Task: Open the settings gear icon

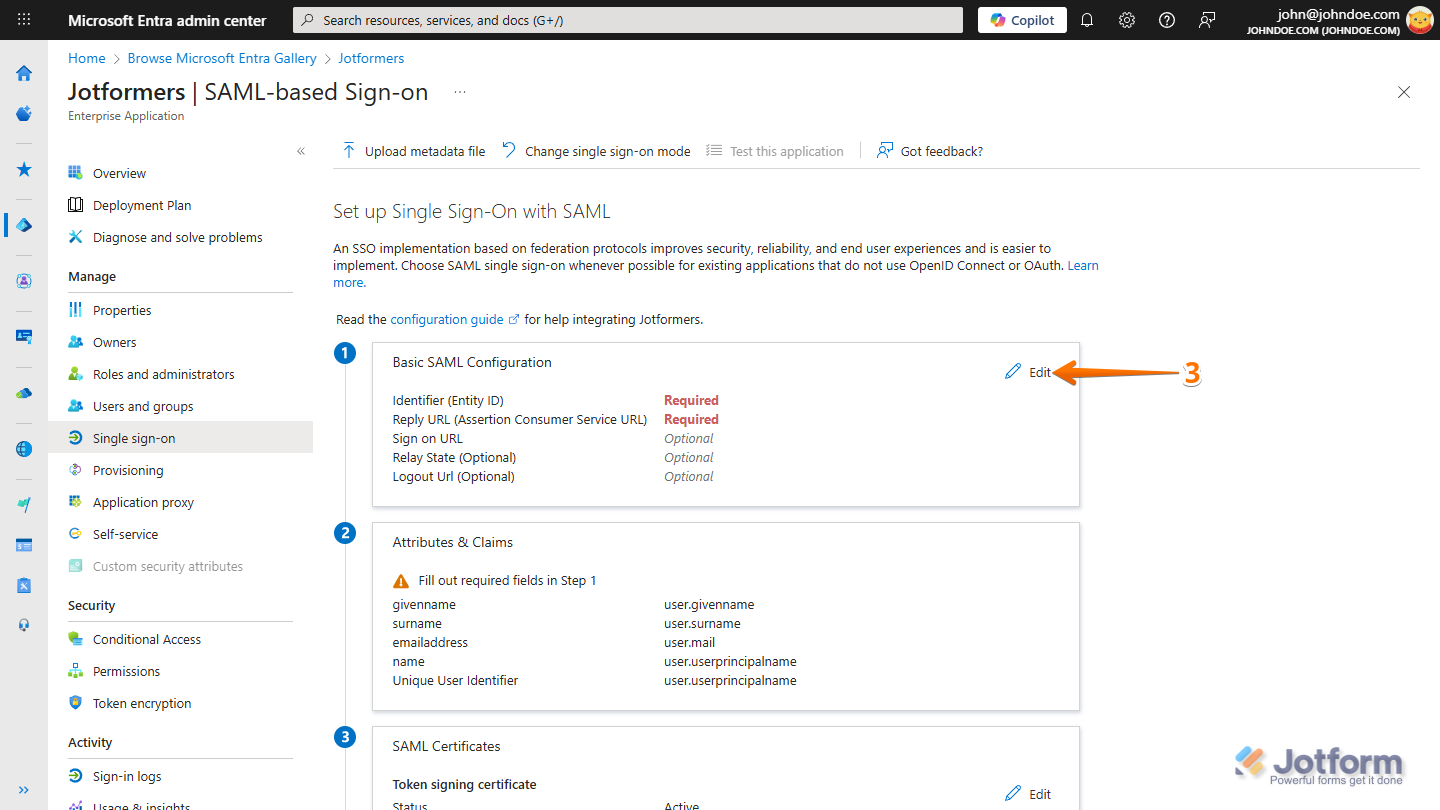Action: (1127, 20)
